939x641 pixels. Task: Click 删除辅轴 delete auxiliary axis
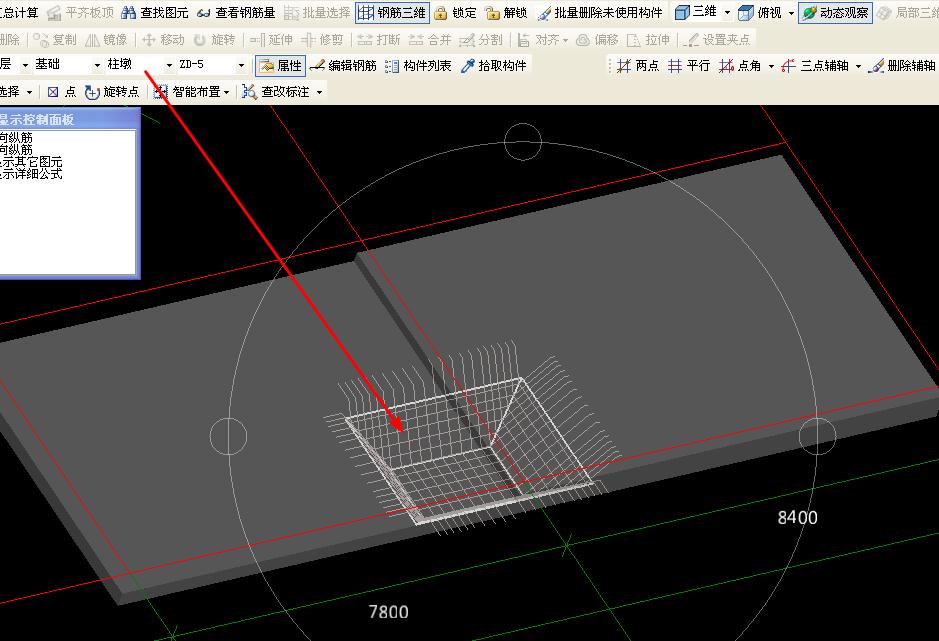[x=902, y=65]
